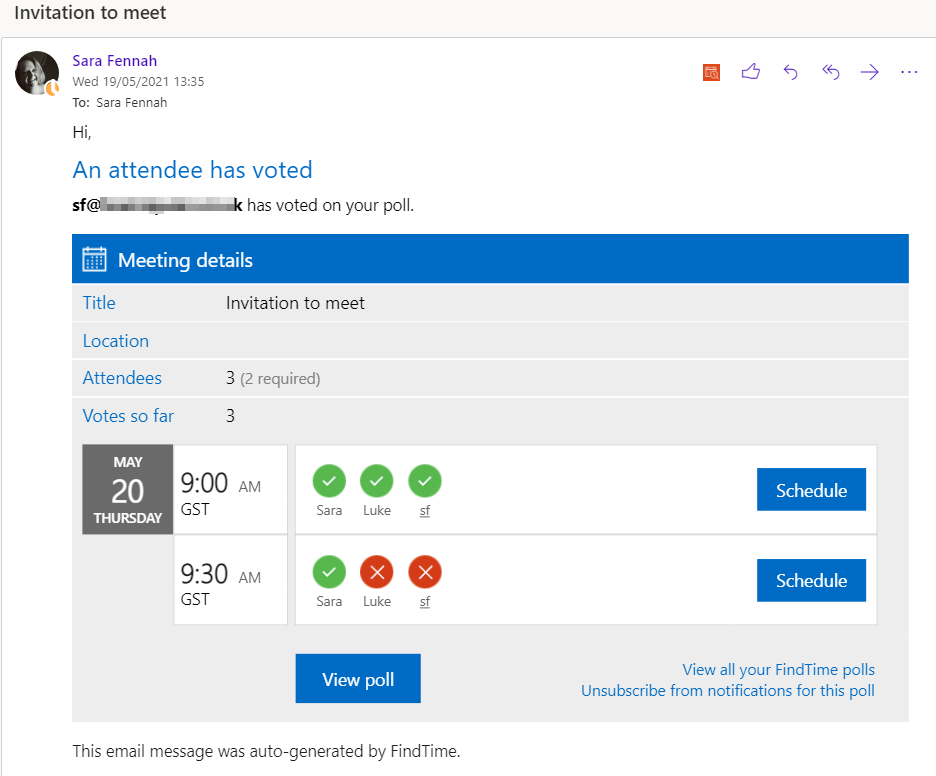This screenshot has width=936, height=776.
Task: Click the calendar icon in Meeting details
Action: click(94, 260)
